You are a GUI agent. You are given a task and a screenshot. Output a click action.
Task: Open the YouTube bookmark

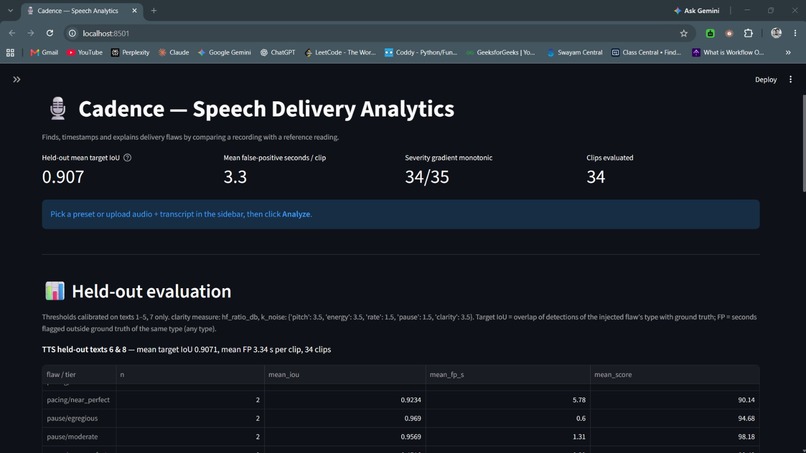[x=84, y=52]
